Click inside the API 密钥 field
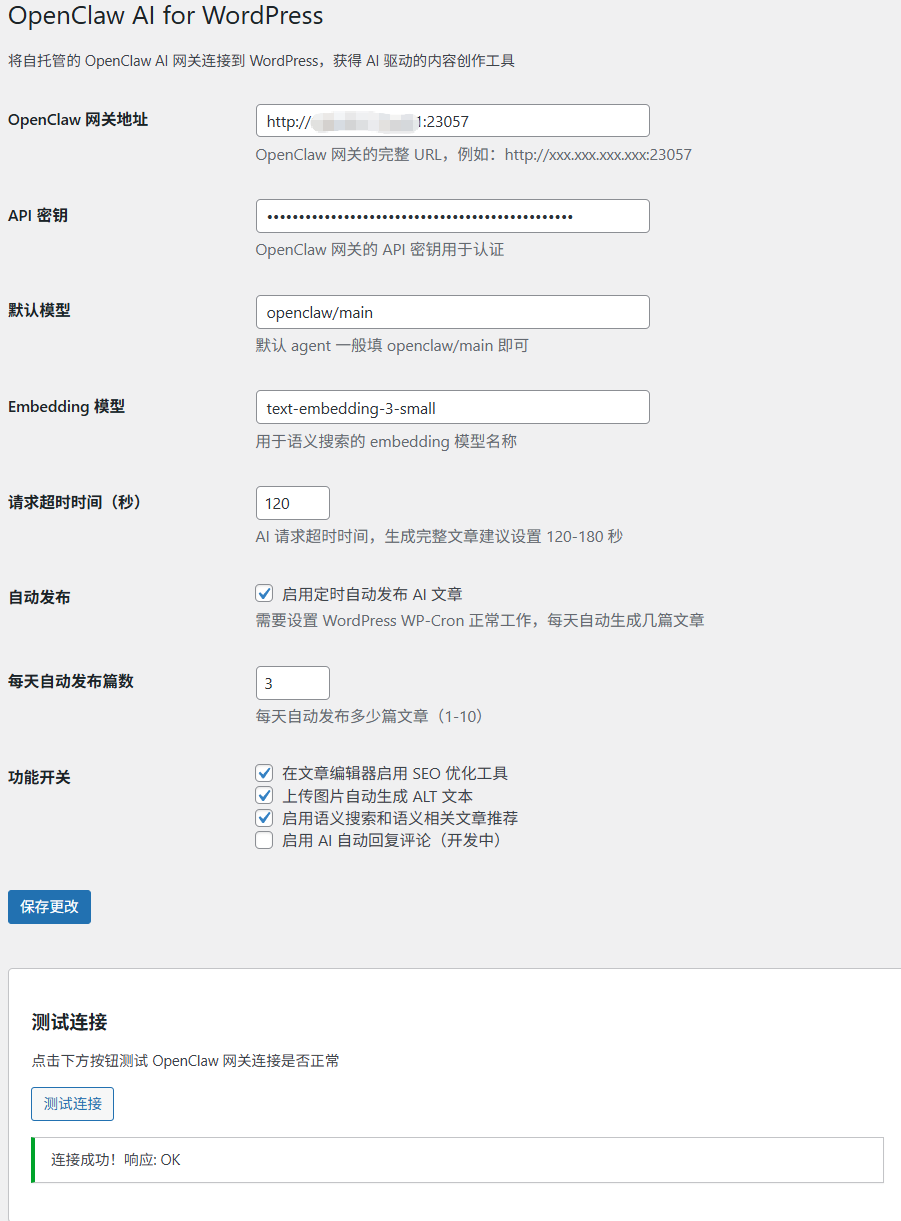Viewport: 901px width, 1221px height. [452, 215]
